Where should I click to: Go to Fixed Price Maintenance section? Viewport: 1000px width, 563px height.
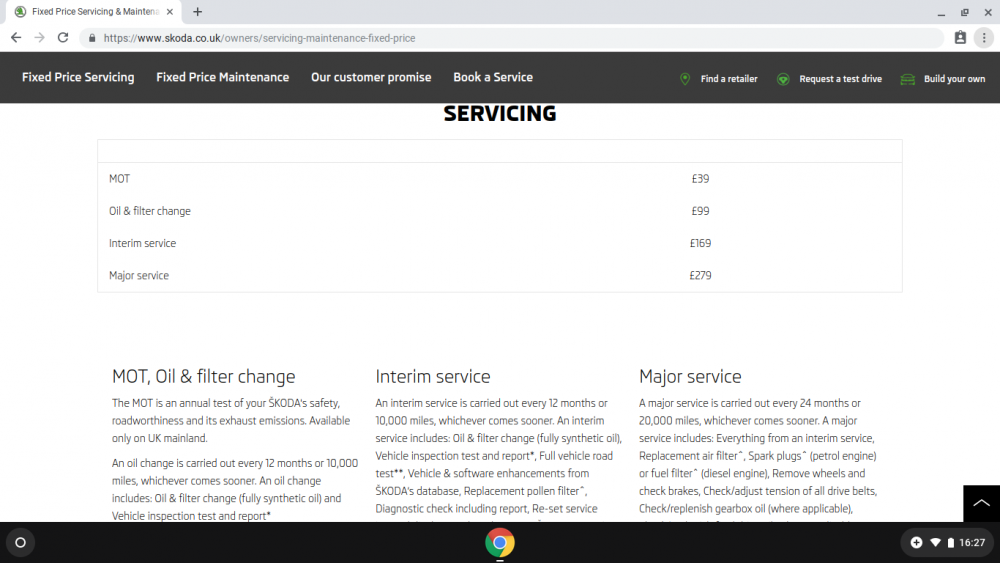(x=223, y=77)
